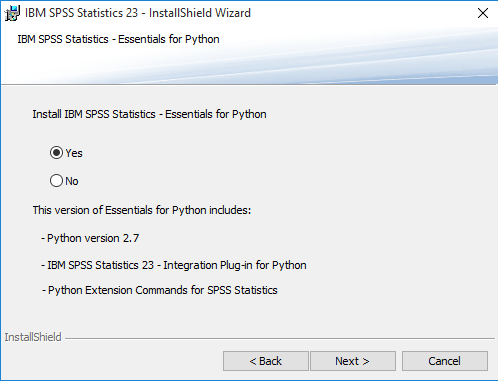The height and width of the screenshot is (381, 498).
Task: Click the Integration Plug-in for Python line
Action: (174, 265)
